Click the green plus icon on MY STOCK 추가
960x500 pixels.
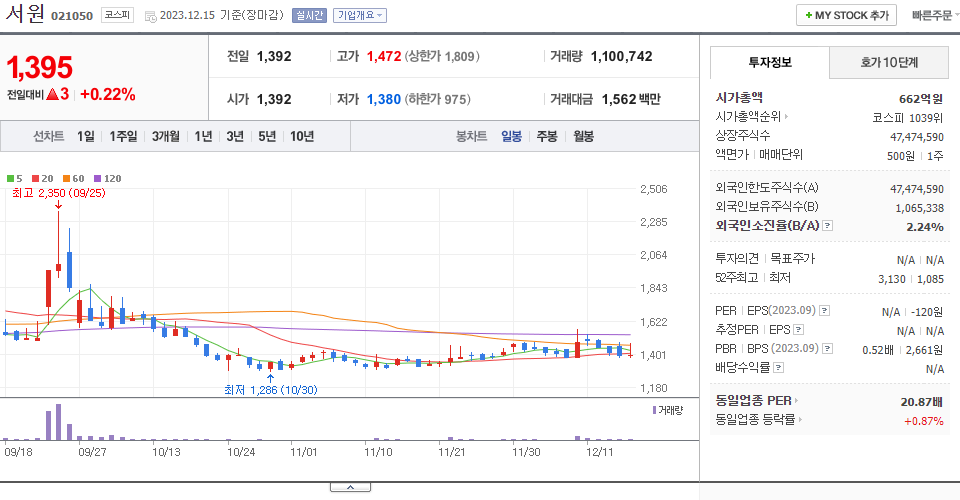pyautogui.click(x=809, y=15)
